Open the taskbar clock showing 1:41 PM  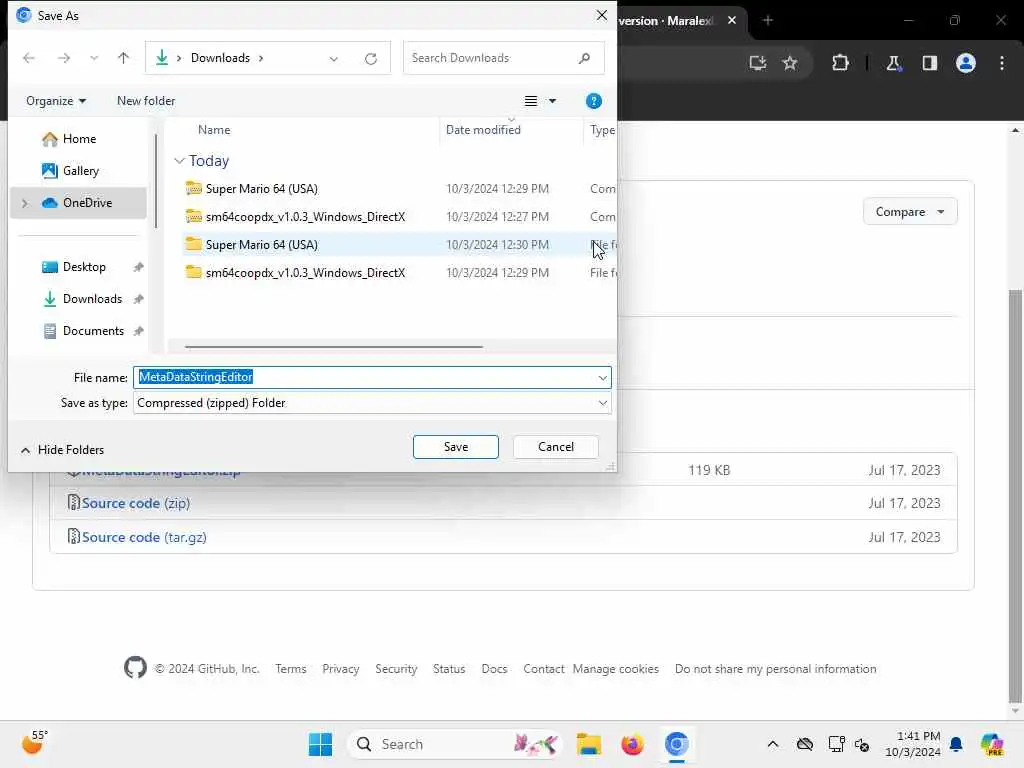point(913,744)
